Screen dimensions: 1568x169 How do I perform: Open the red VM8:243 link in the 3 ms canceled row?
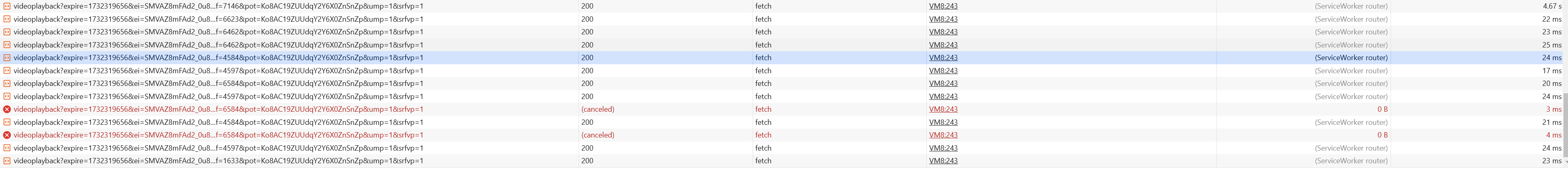(x=943, y=109)
